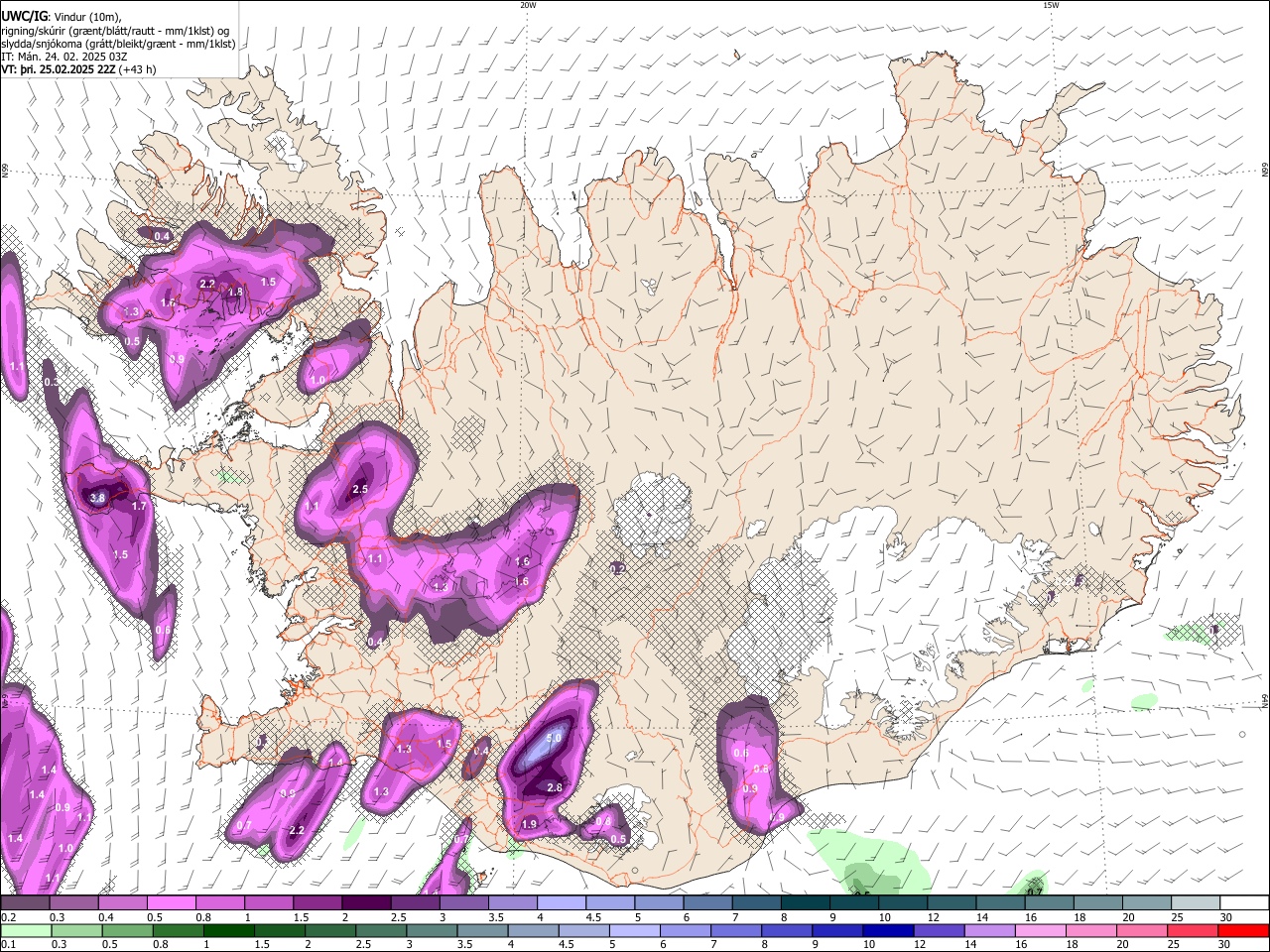Click the rain legend swatch labeled 7
1270x952 pixels.
tap(735, 930)
